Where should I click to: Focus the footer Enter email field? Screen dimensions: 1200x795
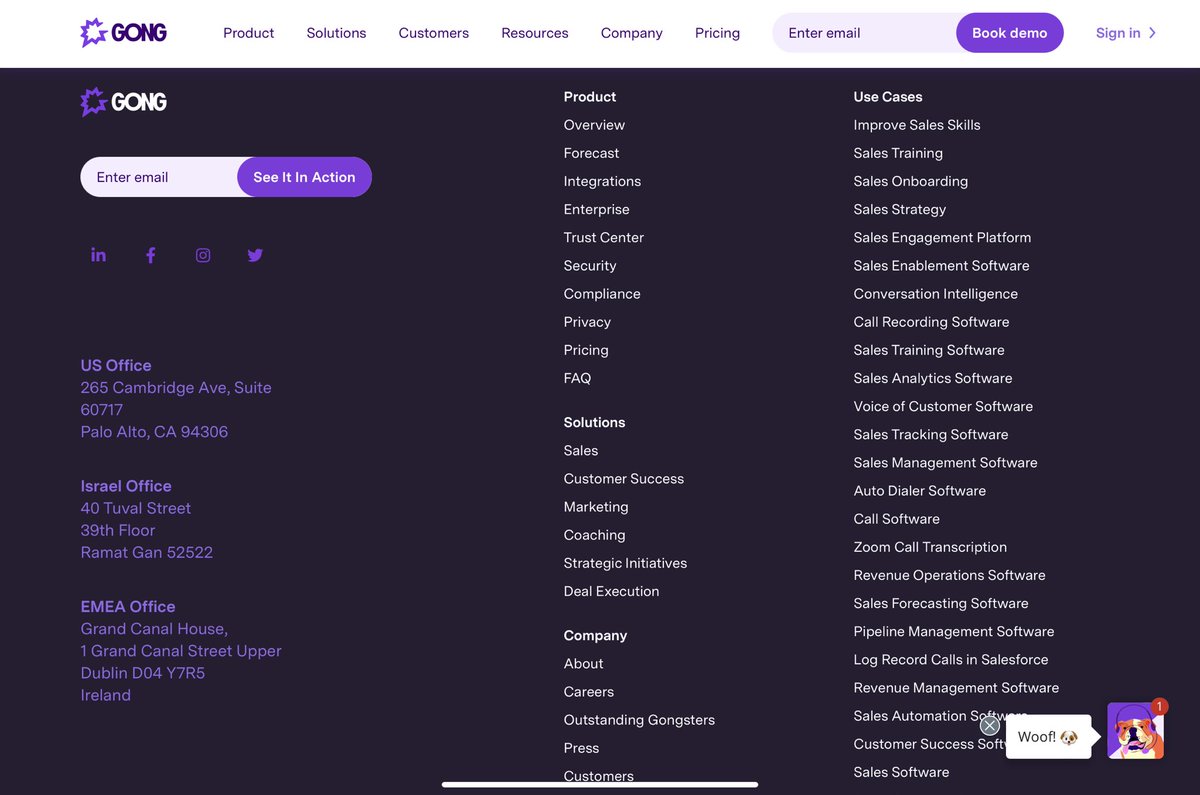click(160, 177)
